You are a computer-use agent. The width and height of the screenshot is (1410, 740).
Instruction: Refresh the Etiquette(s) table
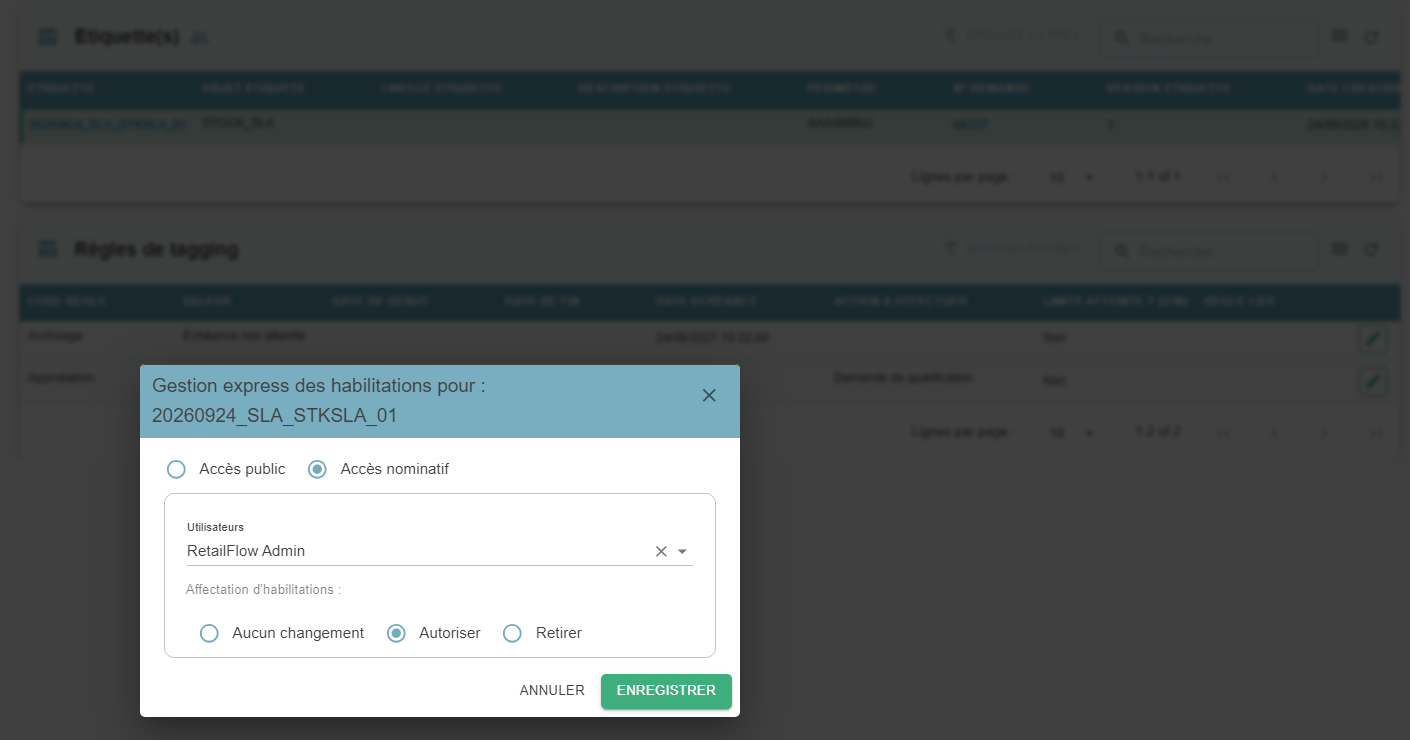[x=1372, y=37]
